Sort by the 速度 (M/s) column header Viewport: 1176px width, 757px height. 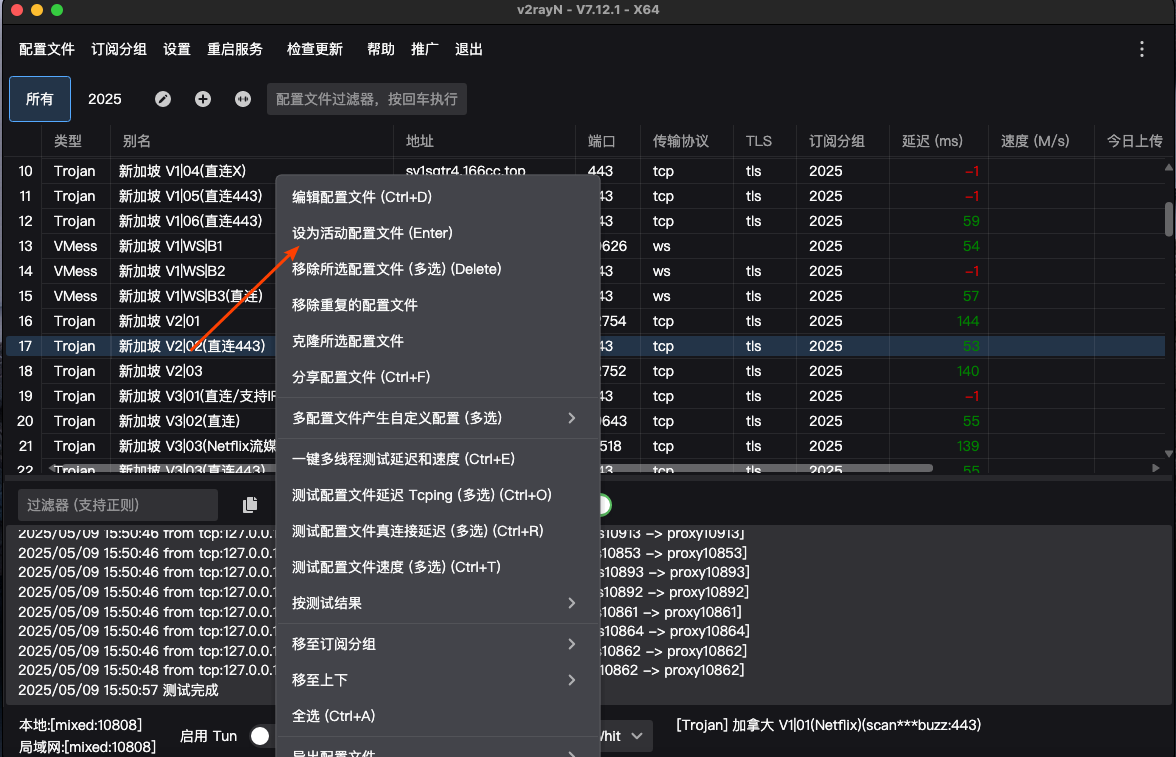point(1035,141)
